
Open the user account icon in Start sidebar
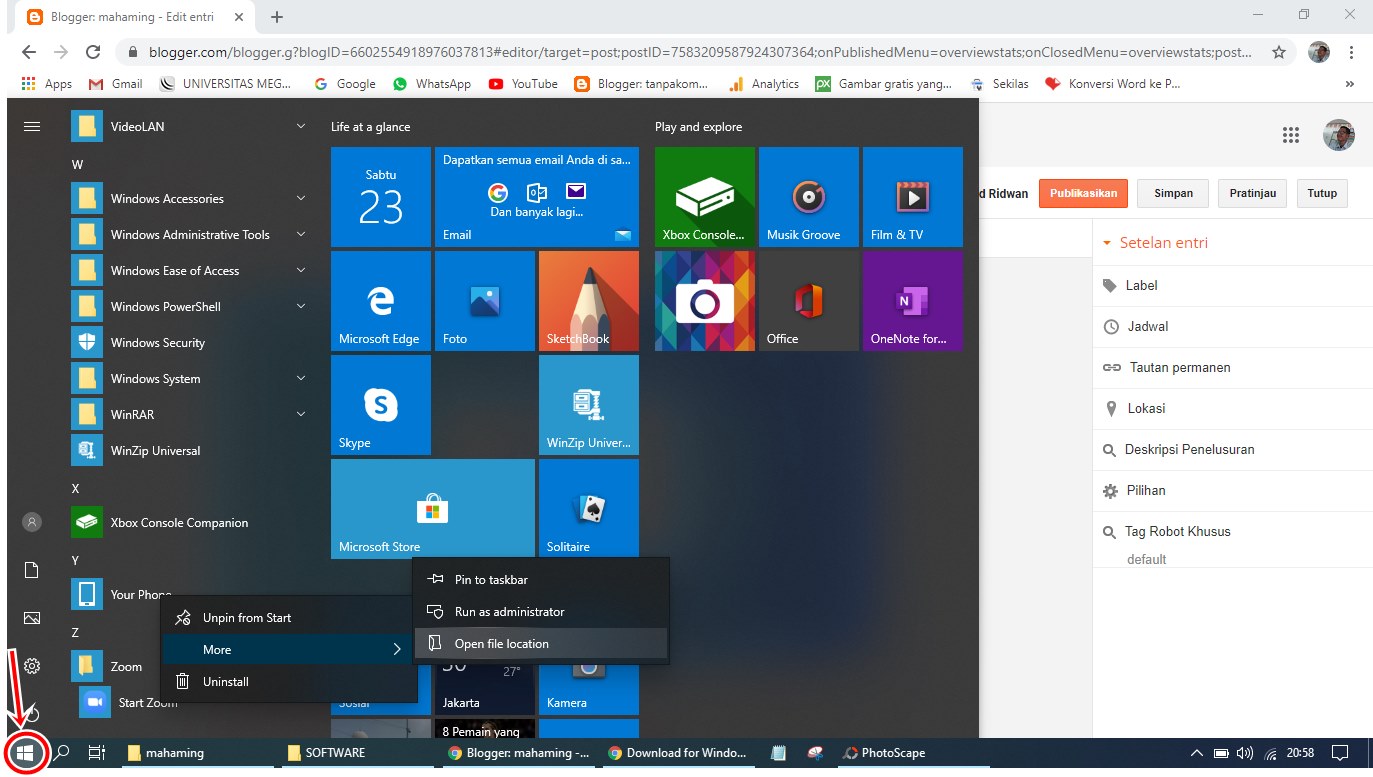32,522
